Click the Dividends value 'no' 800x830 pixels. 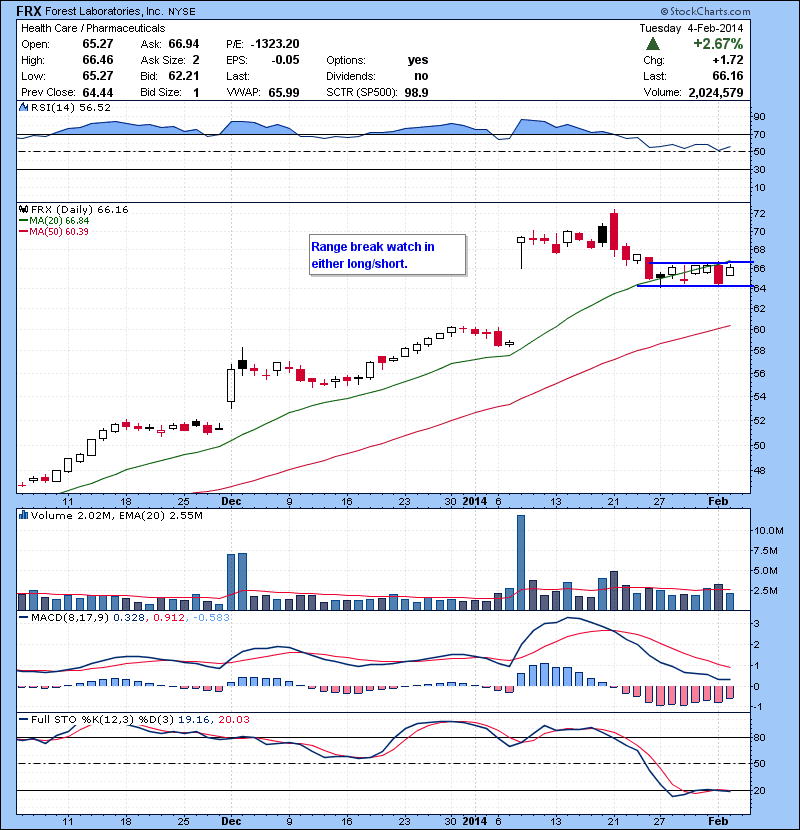pos(421,76)
